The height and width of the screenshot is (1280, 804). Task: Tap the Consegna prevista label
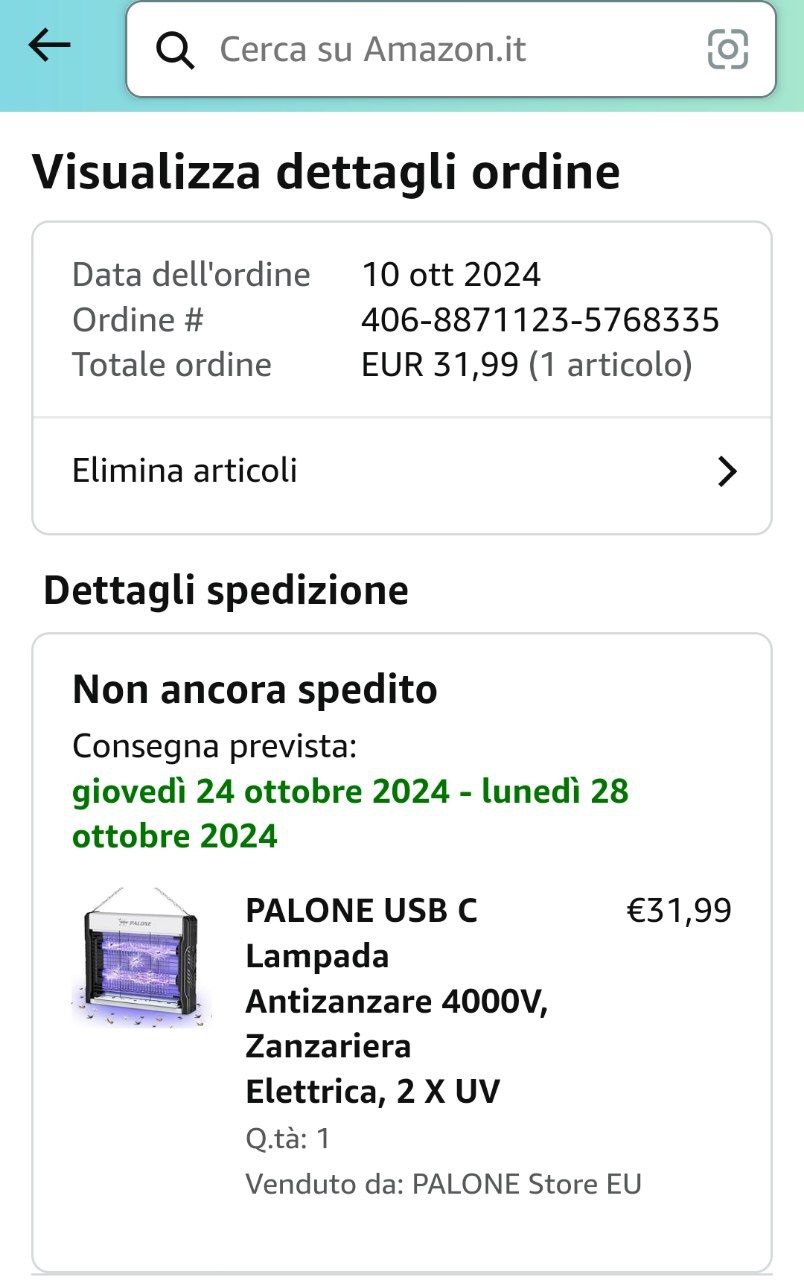pos(214,746)
